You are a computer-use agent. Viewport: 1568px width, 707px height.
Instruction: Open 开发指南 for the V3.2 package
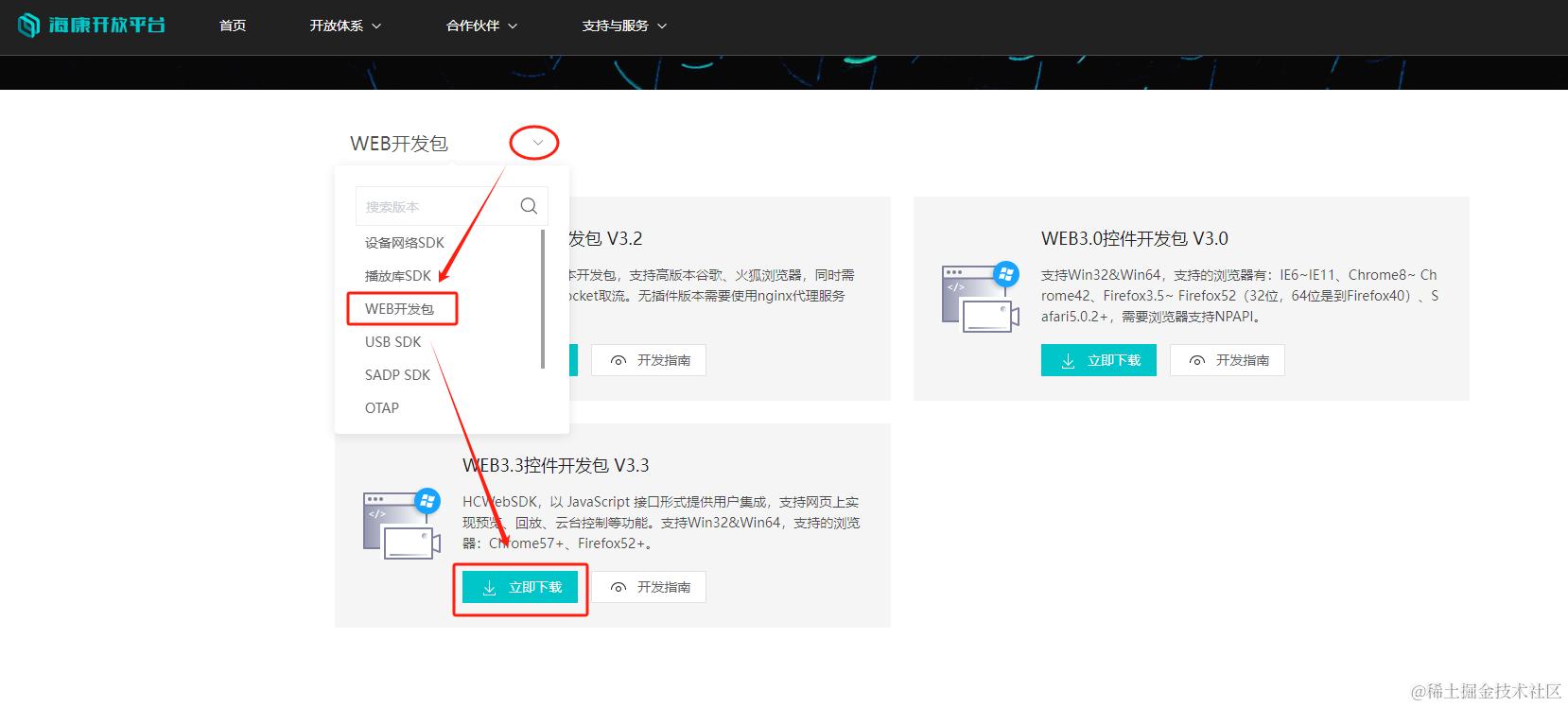click(649, 360)
